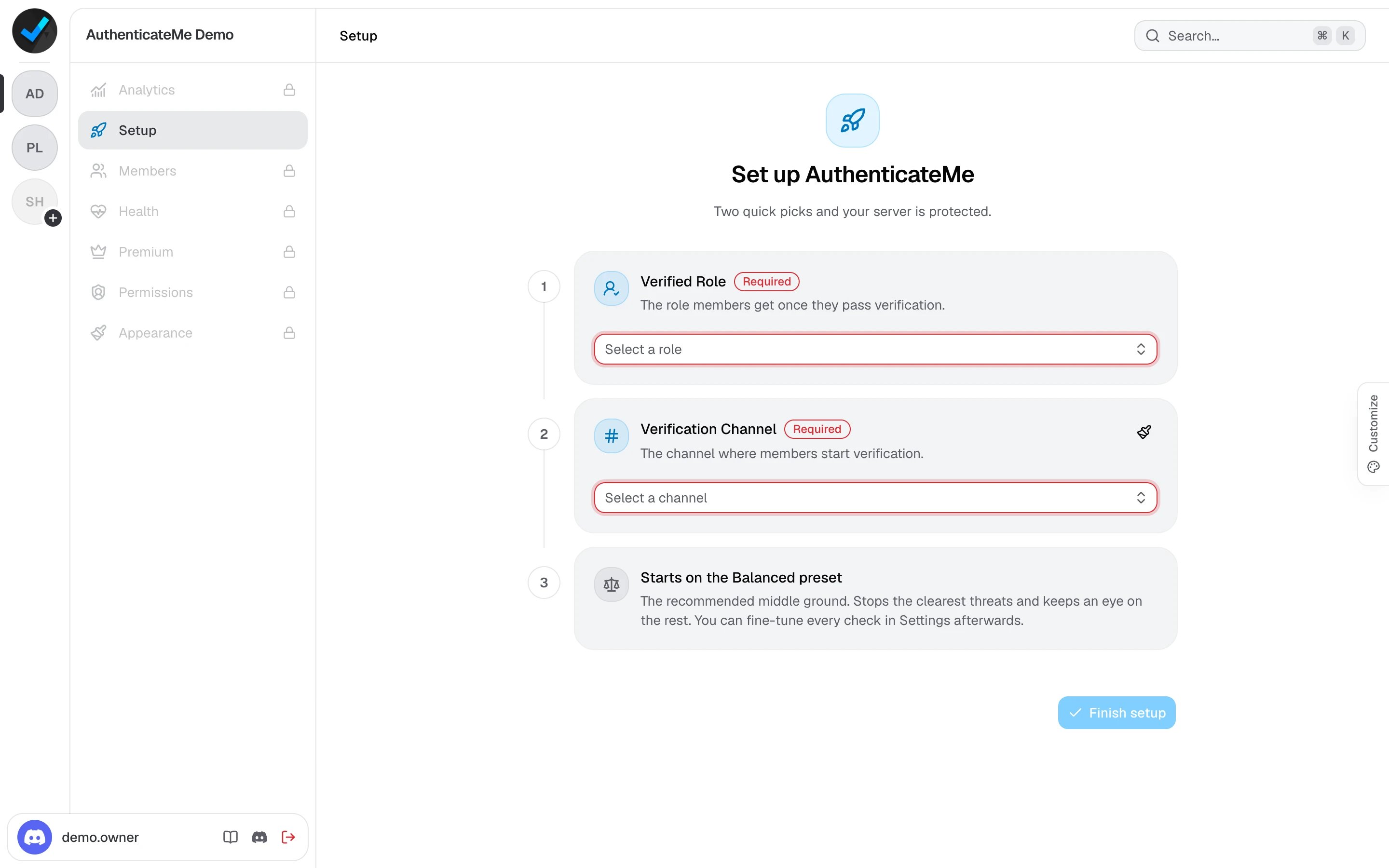Open the Customize side tab
The width and height of the screenshot is (1389, 868).
tap(1374, 434)
